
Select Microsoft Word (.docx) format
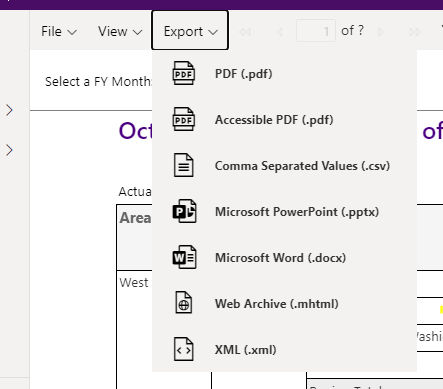point(284,257)
